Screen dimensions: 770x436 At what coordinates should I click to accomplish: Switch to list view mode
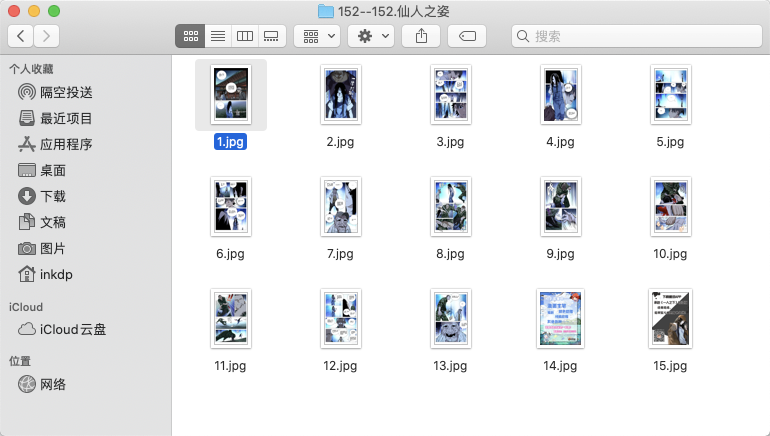[x=217, y=36]
